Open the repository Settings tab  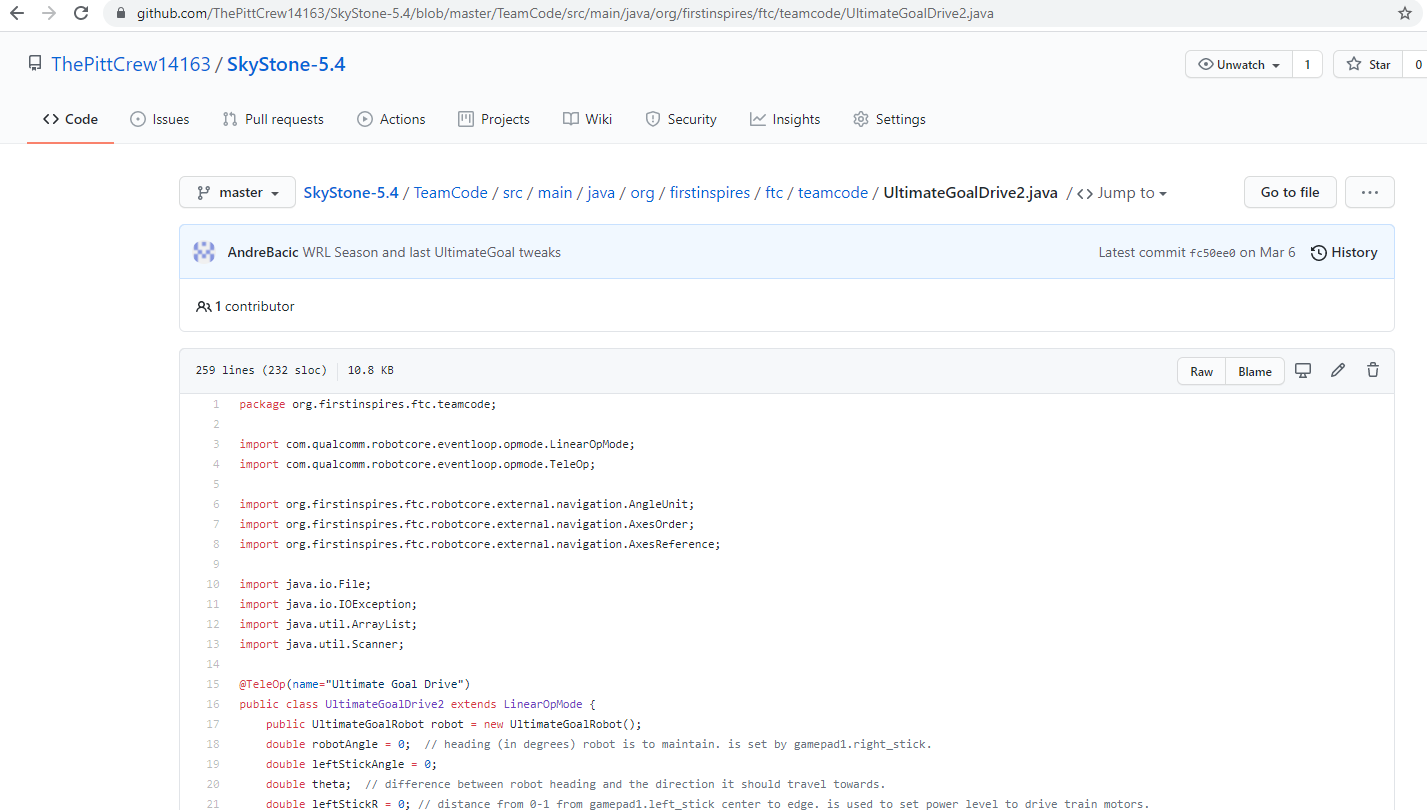click(x=889, y=119)
